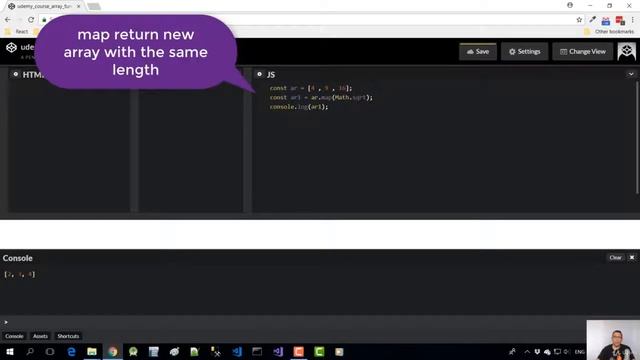
Task: Click the console output array result
Action: [x=20, y=274]
